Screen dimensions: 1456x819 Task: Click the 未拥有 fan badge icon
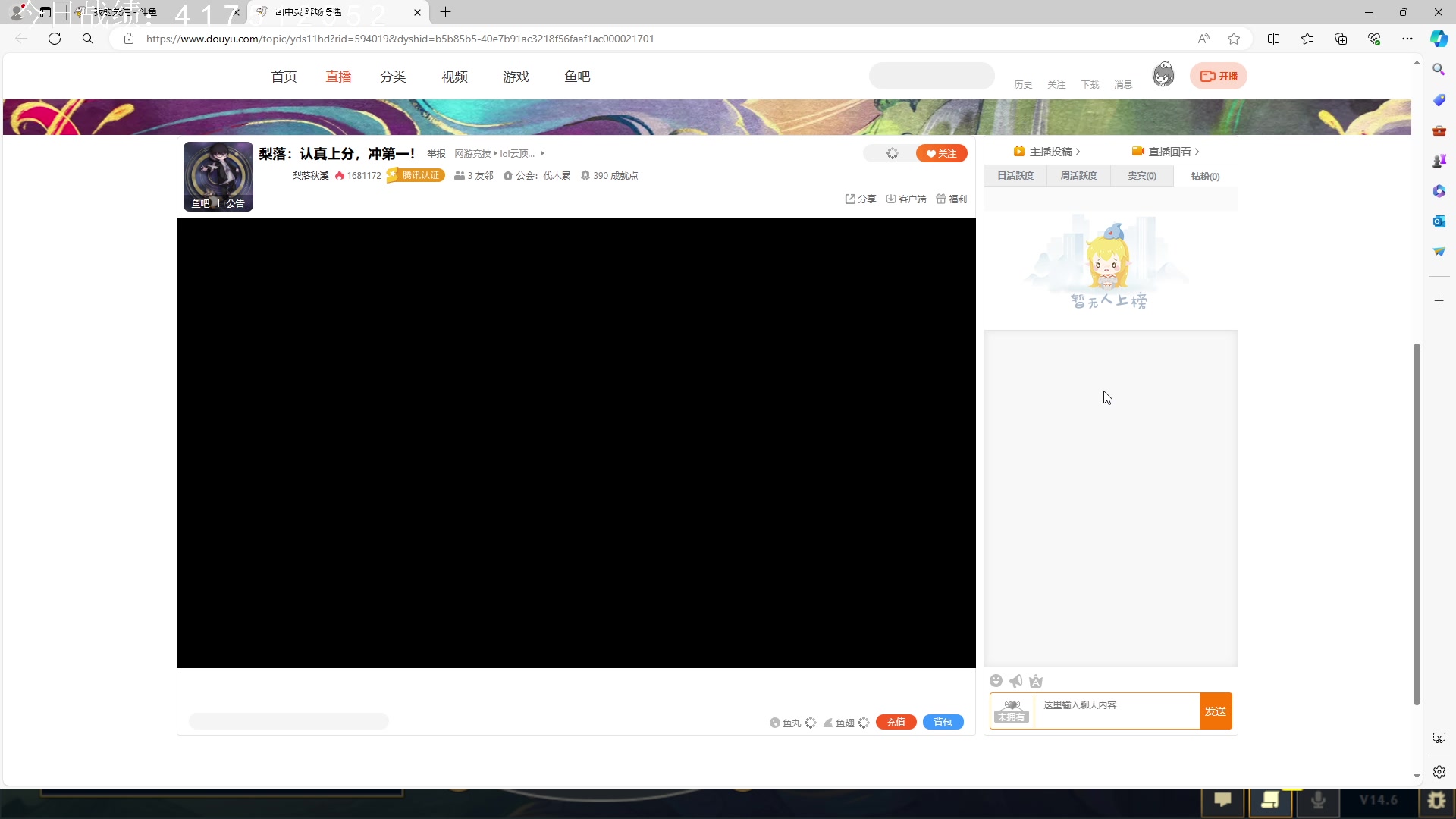point(1012,711)
